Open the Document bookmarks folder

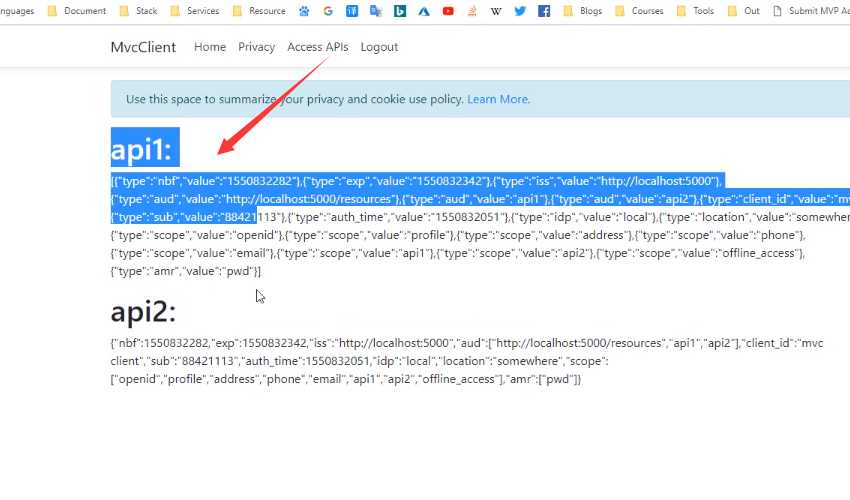(x=76, y=11)
